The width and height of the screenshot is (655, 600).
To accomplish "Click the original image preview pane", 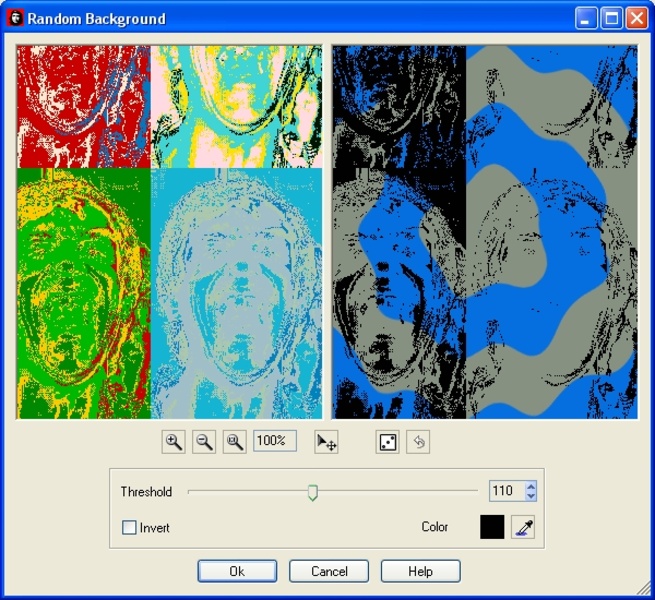I will [169, 231].
